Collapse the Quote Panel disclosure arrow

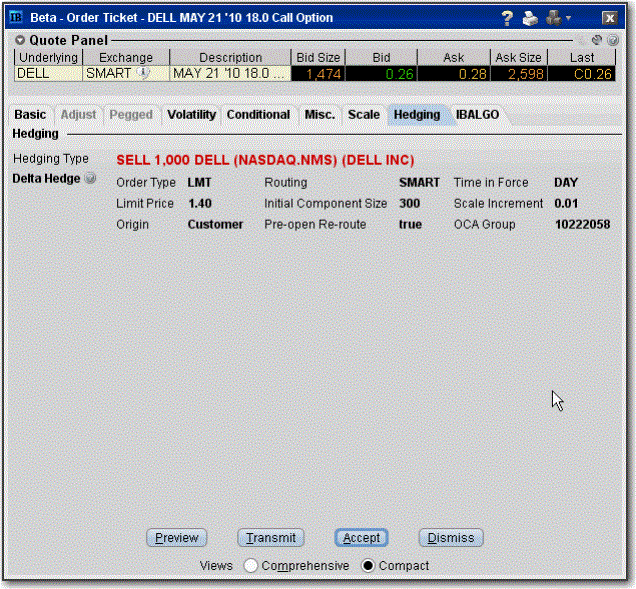point(20,40)
